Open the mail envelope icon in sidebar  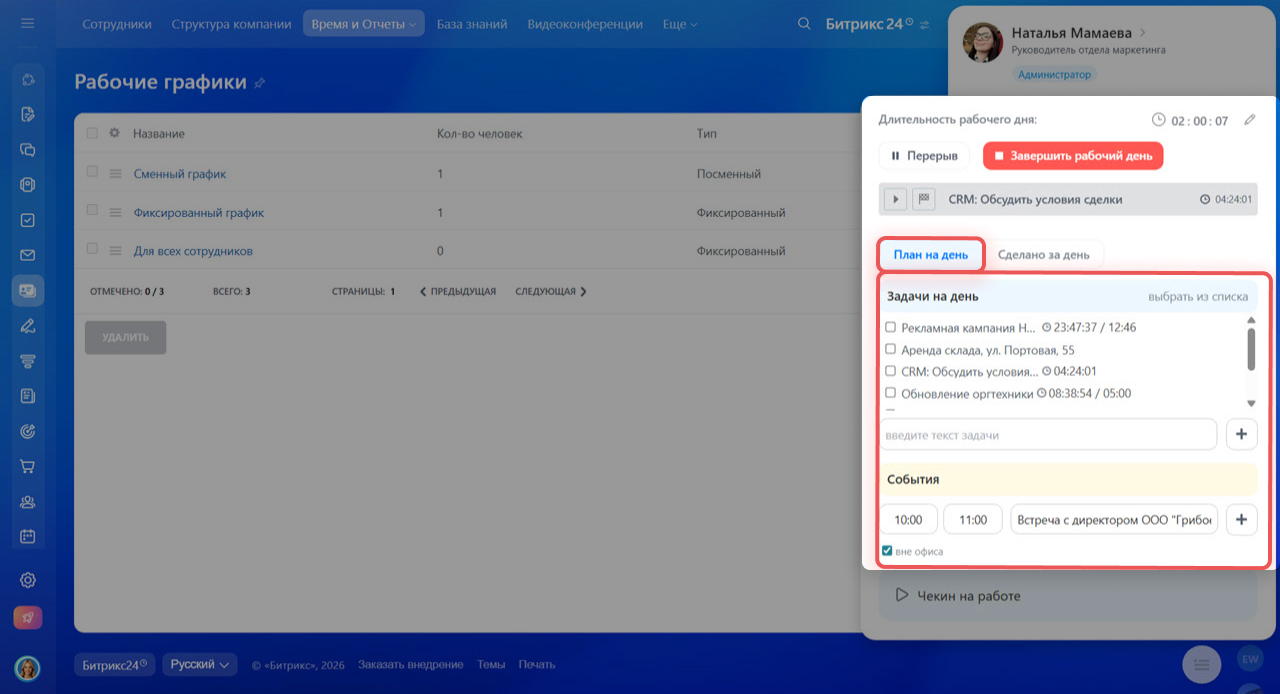28,255
